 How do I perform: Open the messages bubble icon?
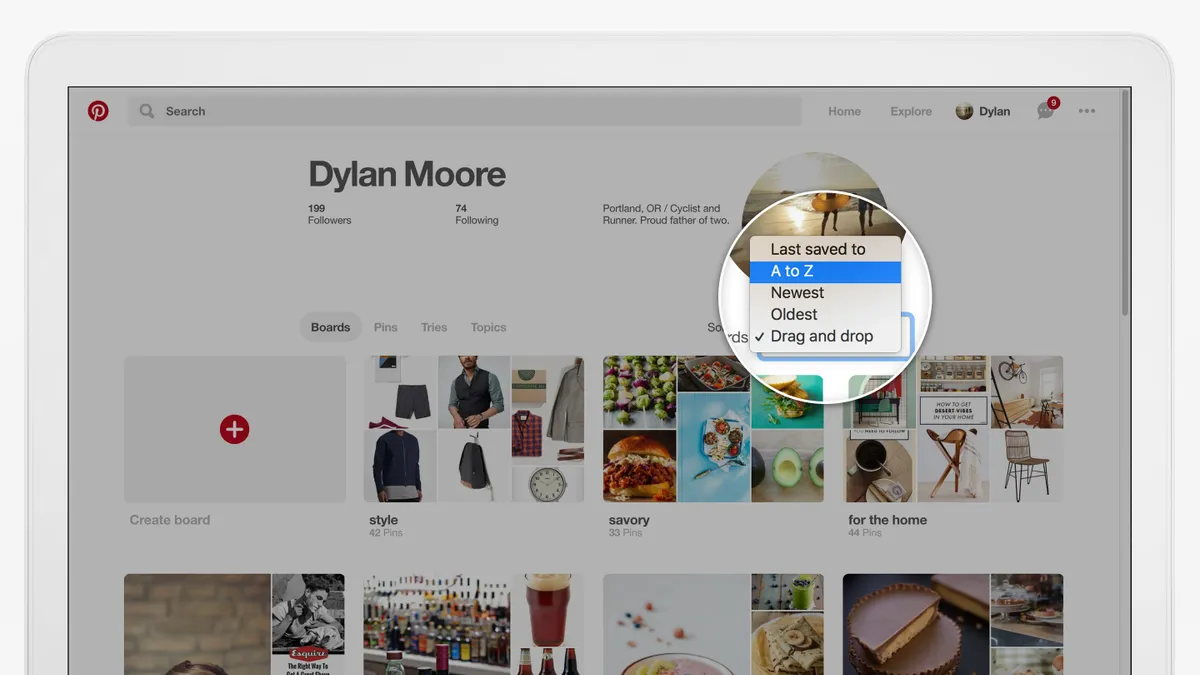(1045, 111)
